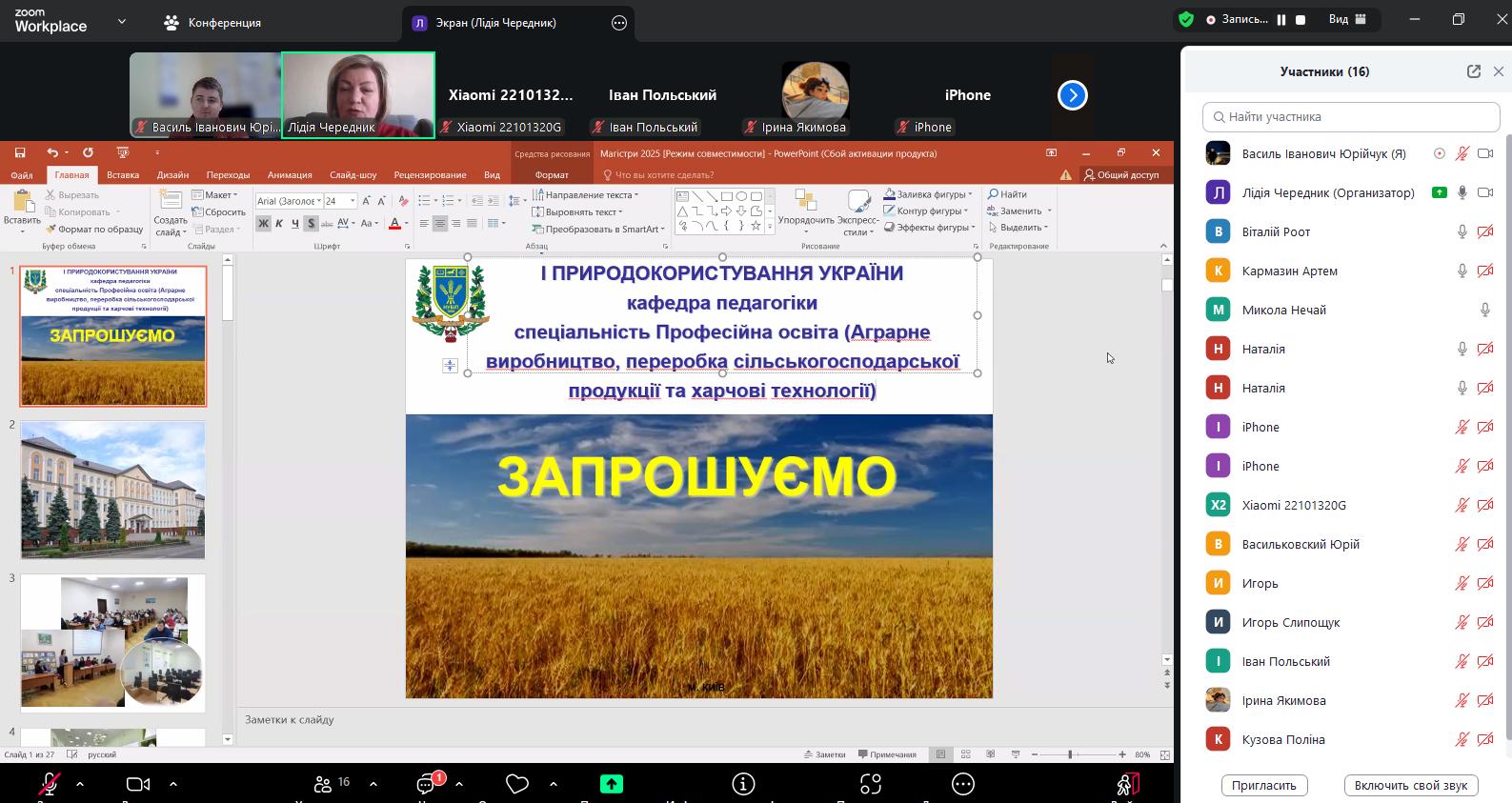1512x803 pixels.
Task: Pause the Zoom recording
Action: point(1281,19)
